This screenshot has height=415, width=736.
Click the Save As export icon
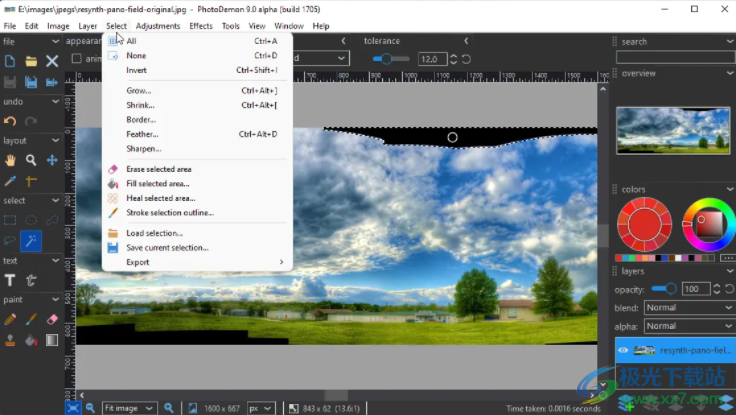pos(52,82)
